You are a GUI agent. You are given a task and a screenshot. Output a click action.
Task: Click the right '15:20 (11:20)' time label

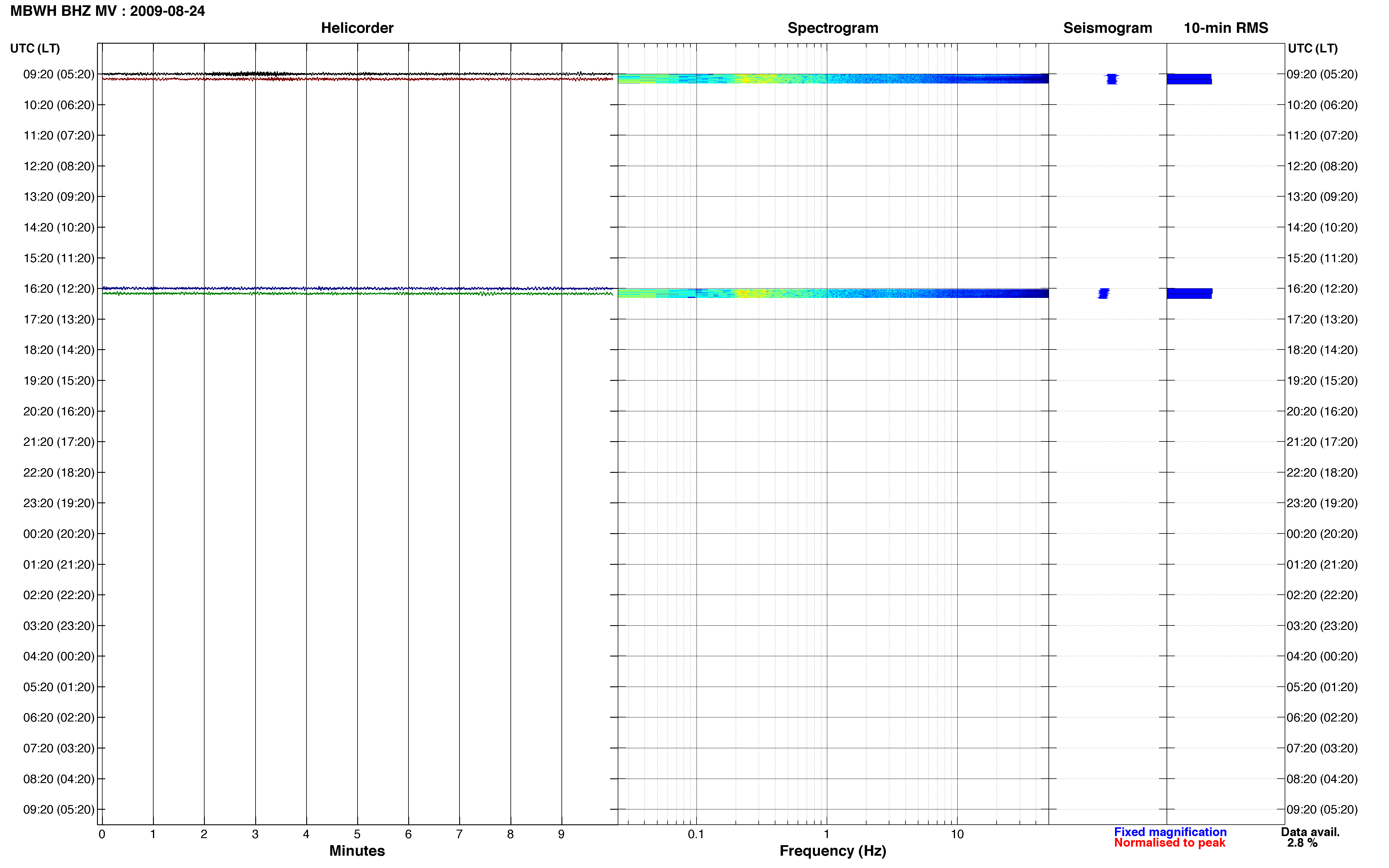click(x=1322, y=258)
